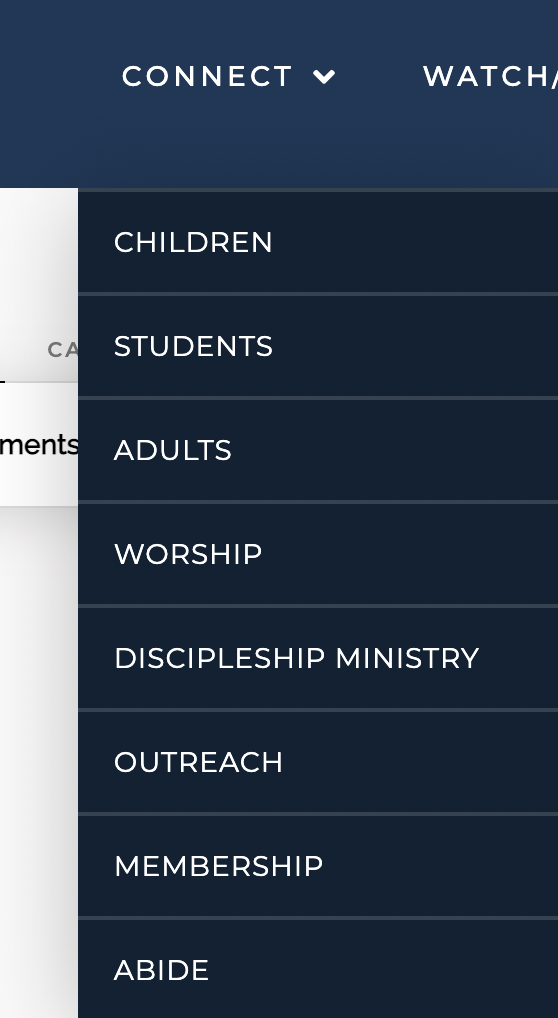This screenshot has width=558, height=1018.
Task: Visit the OUTREACH page link
Action: click(318, 762)
